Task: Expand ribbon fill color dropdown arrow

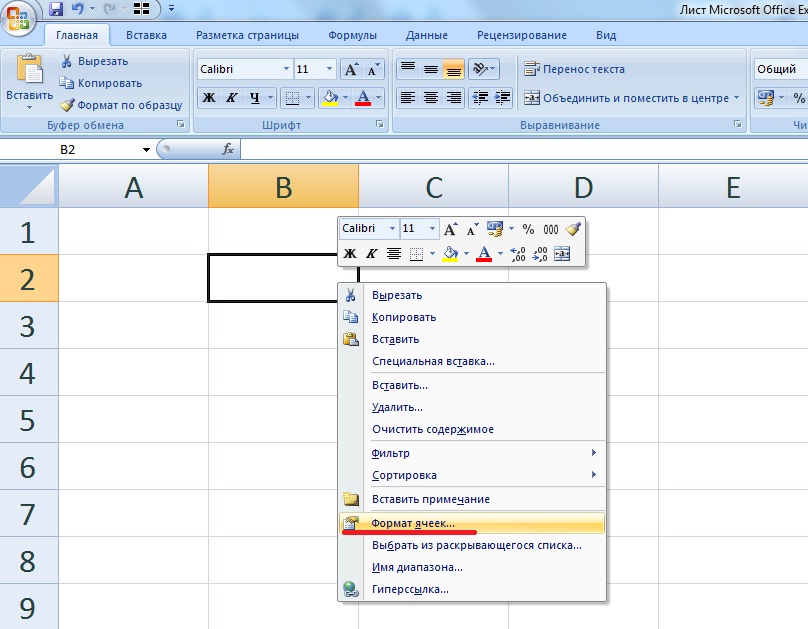Action: pos(345,98)
